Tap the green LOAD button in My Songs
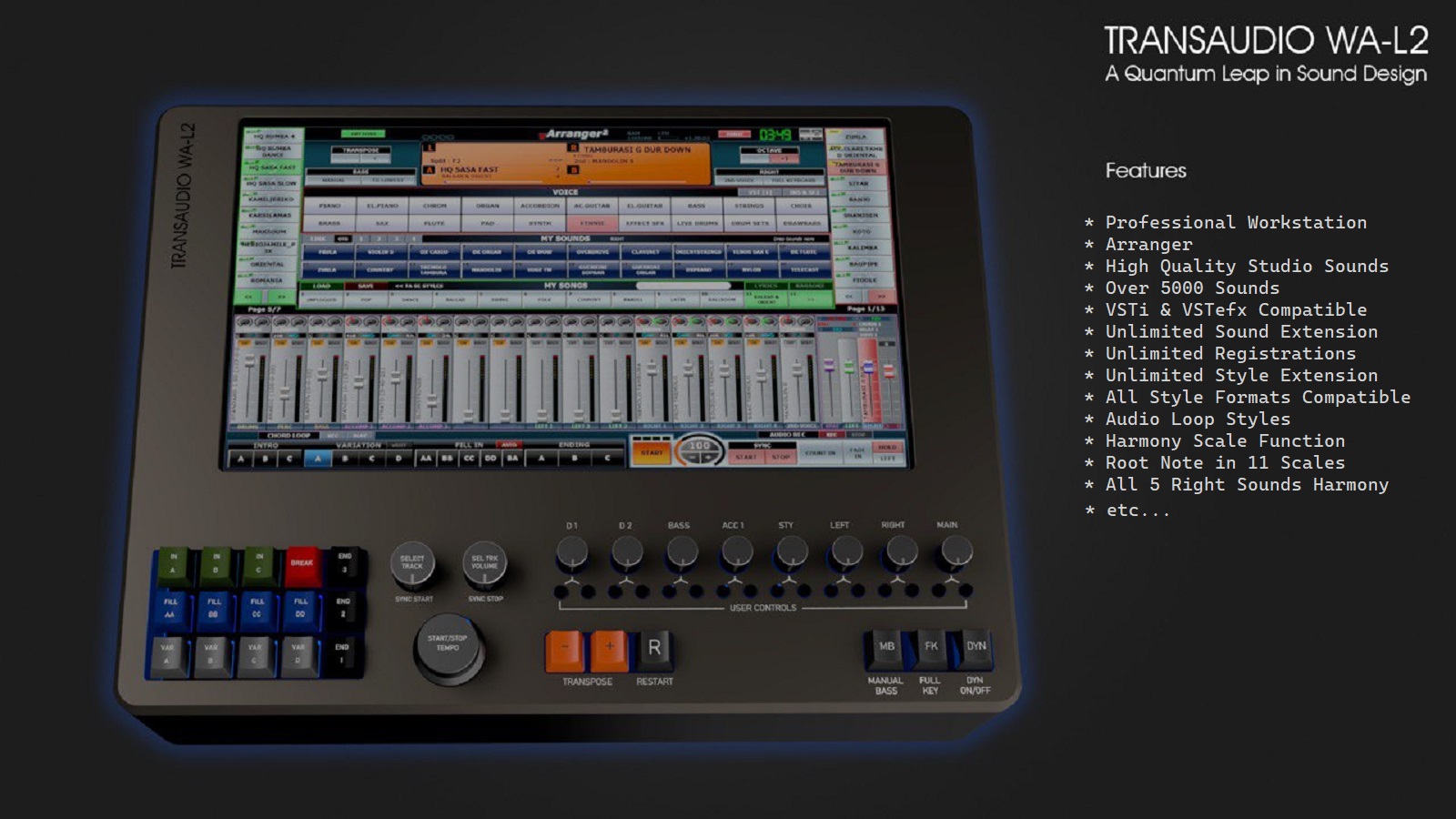The width and height of the screenshot is (1456, 819). pyautogui.click(x=321, y=286)
